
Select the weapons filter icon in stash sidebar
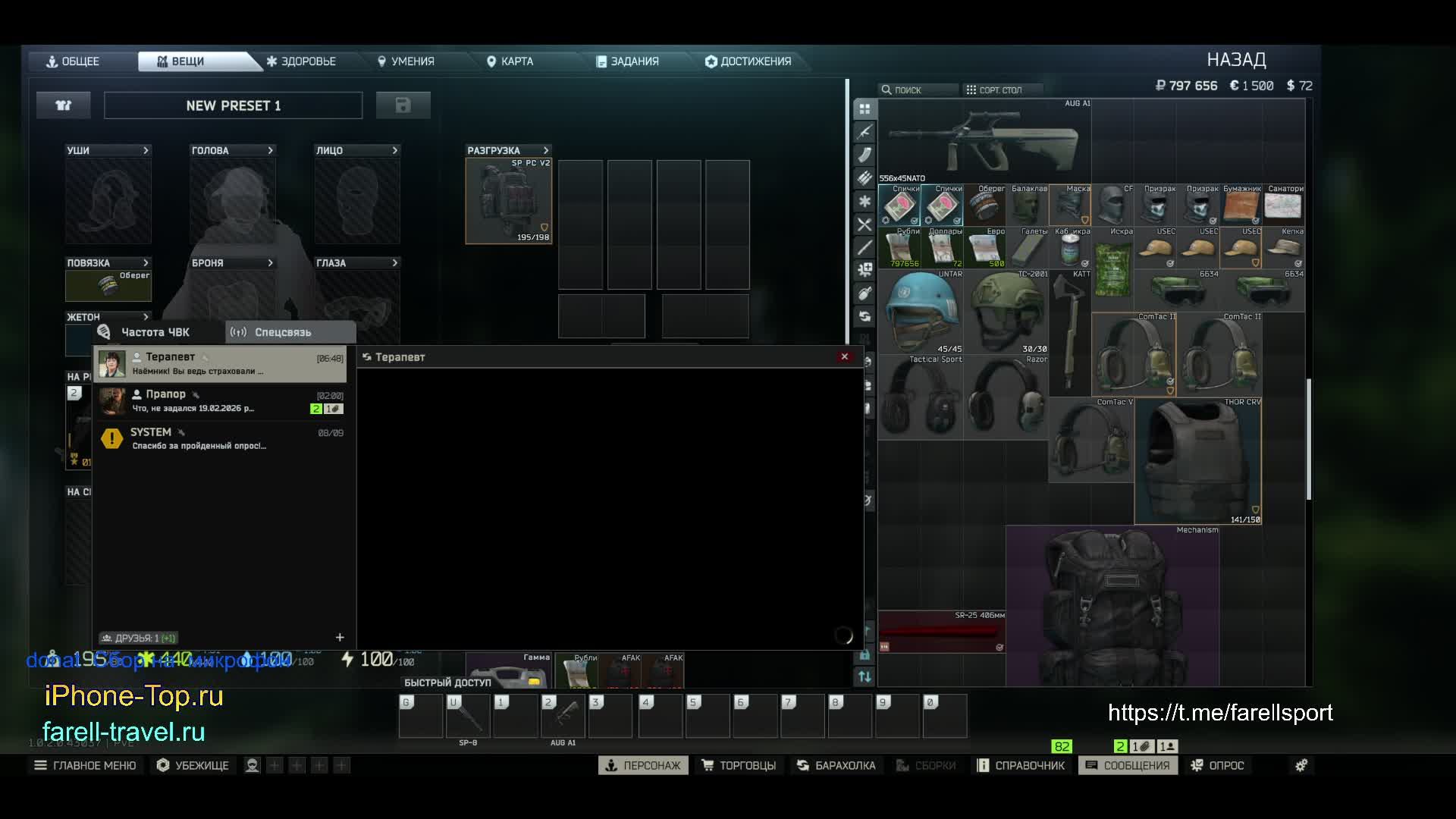pos(864,132)
